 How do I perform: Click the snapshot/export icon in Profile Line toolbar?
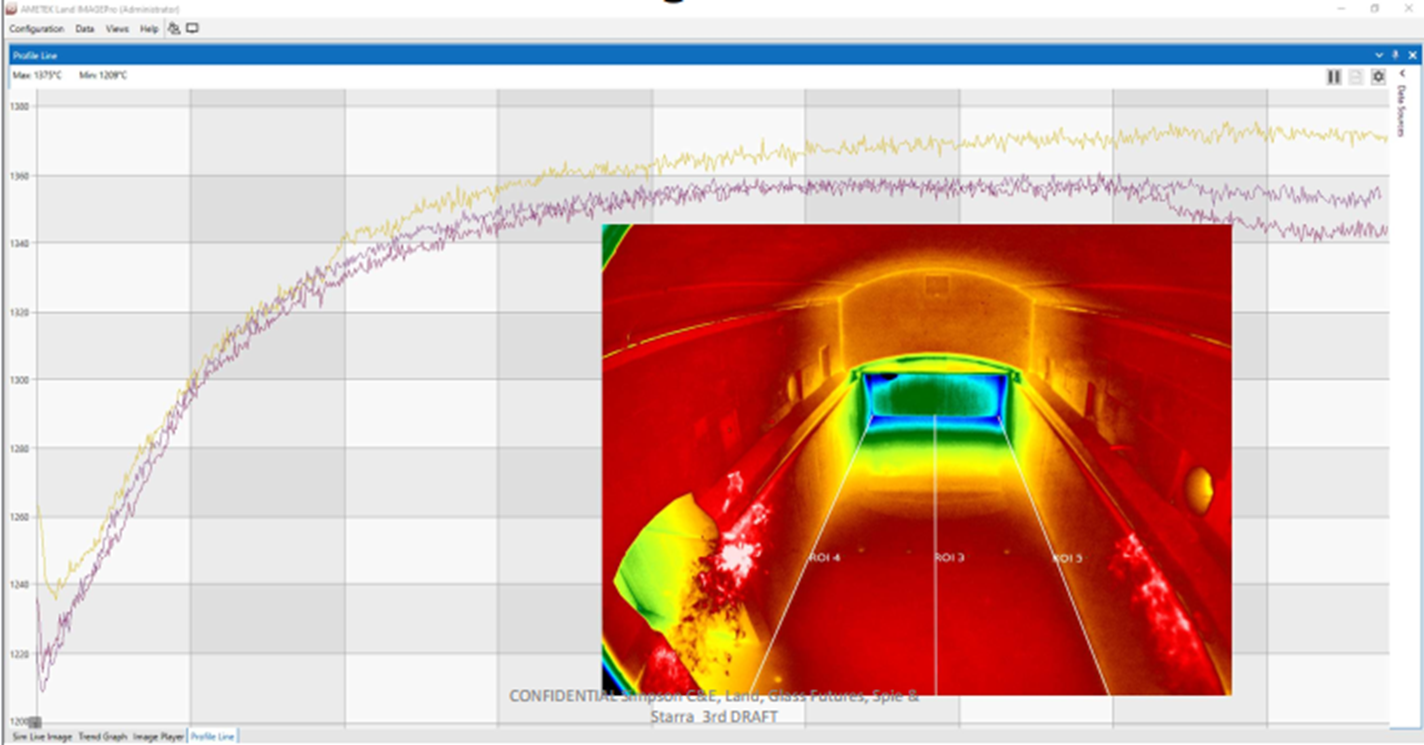1355,76
